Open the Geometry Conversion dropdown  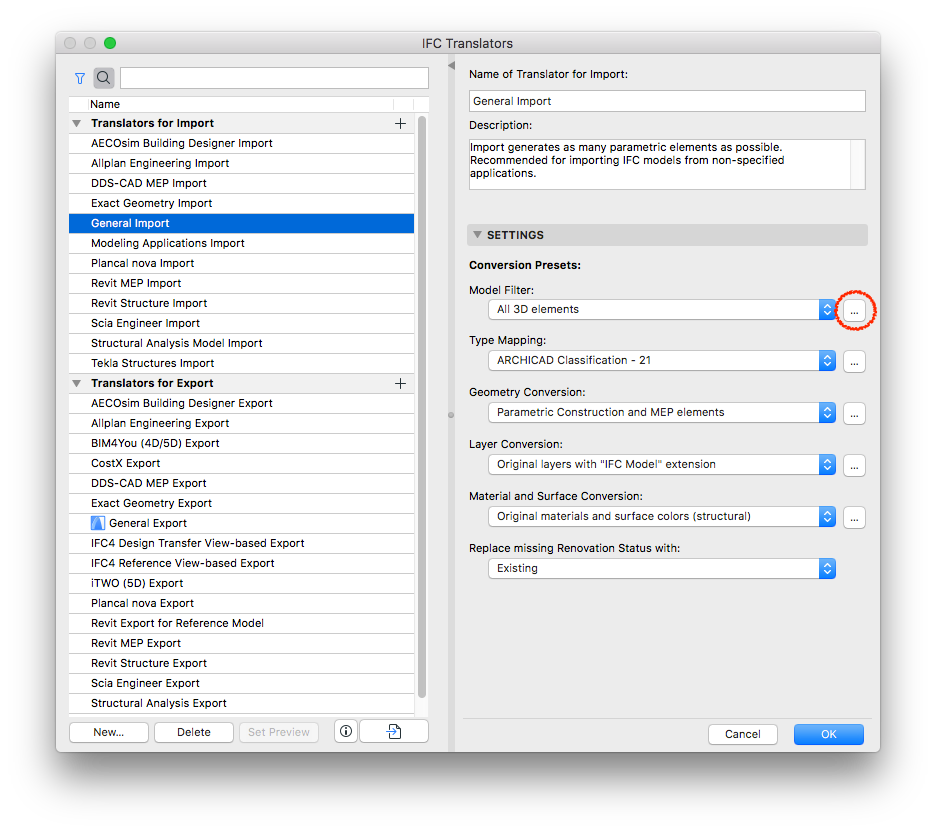click(x=662, y=412)
